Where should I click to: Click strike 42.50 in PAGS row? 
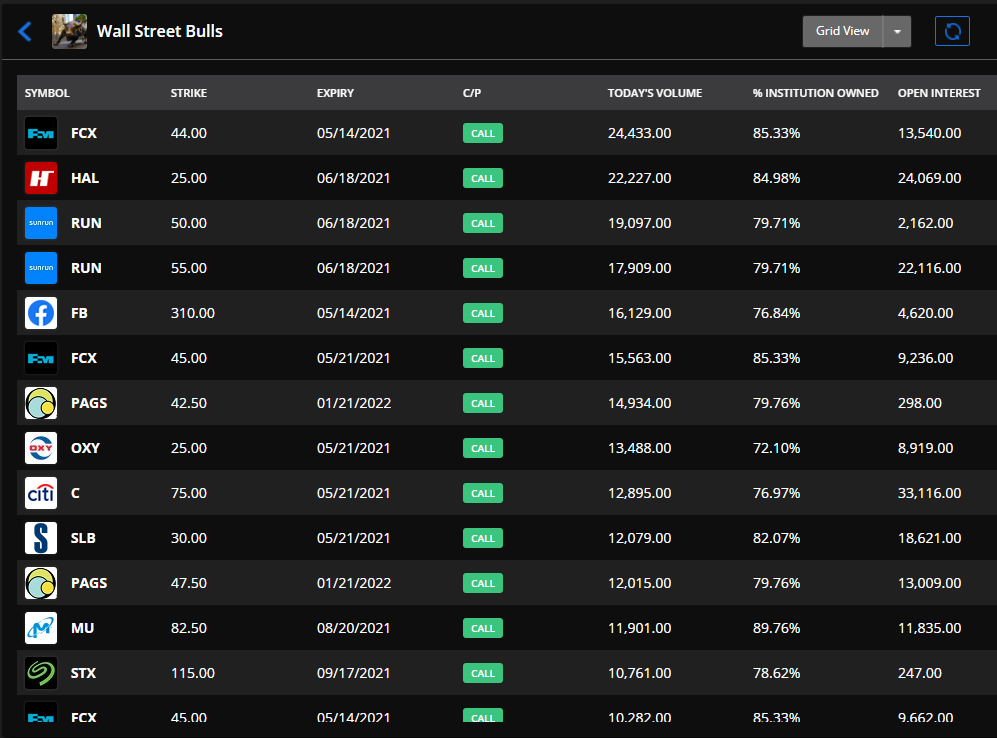click(x=189, y=403)
